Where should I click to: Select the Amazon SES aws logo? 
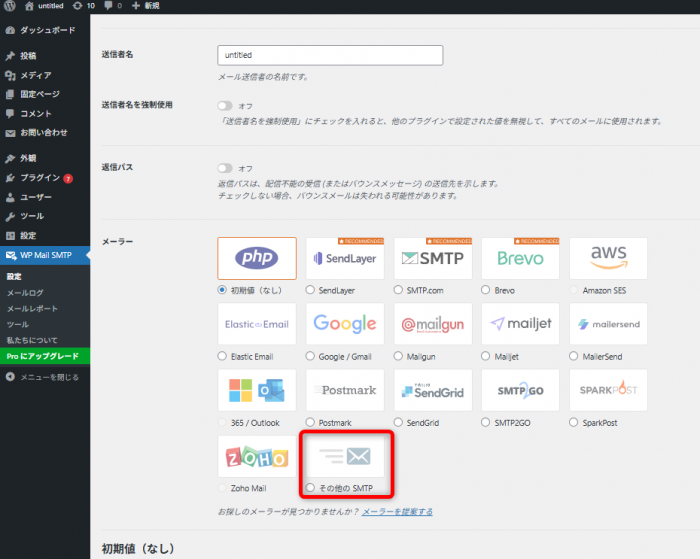pos(608,258)
